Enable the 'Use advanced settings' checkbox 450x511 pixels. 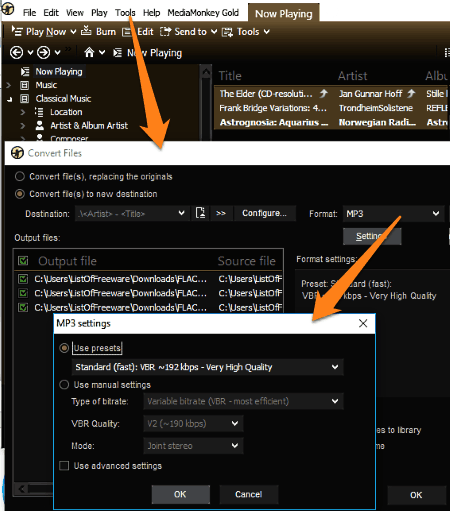point(64,466)
